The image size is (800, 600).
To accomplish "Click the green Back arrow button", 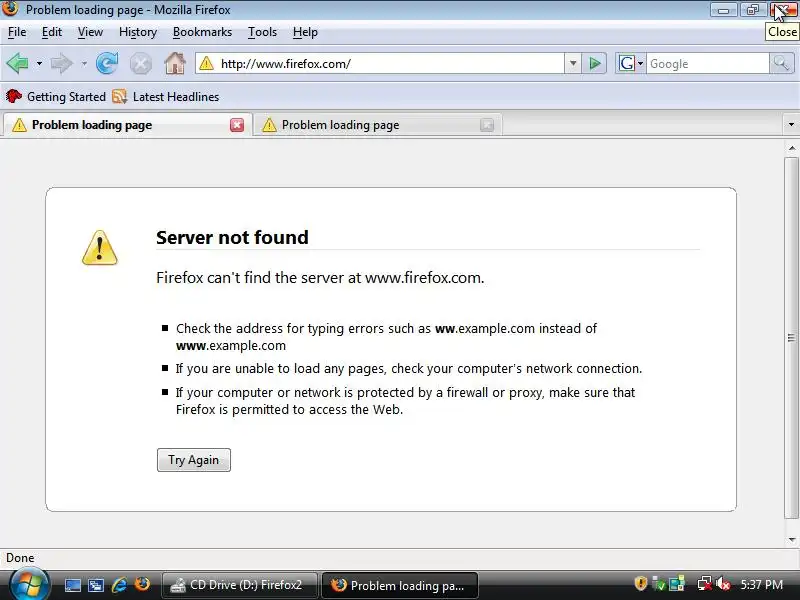I will (18, 64).
